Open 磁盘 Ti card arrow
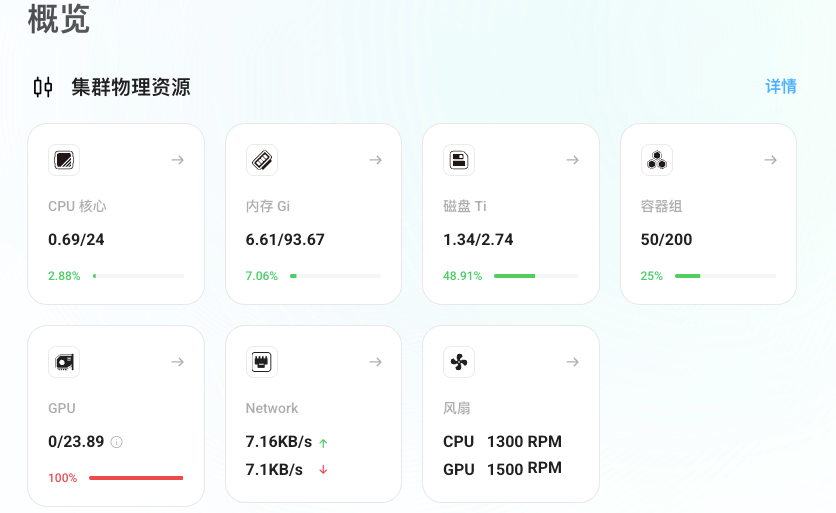Image resolution: width=836 pixels, height=513 pixels. point(573,160)
